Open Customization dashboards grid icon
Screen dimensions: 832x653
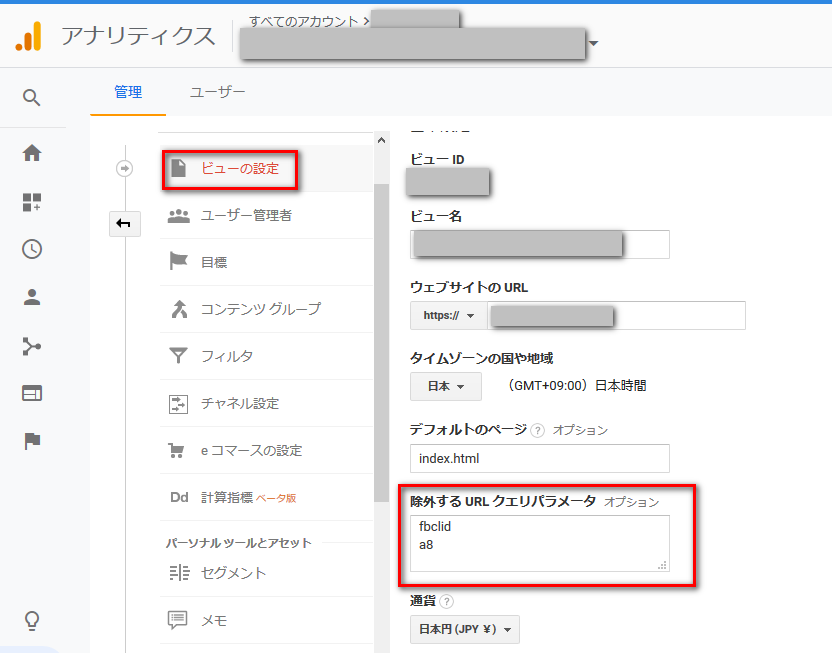point(32,202)
